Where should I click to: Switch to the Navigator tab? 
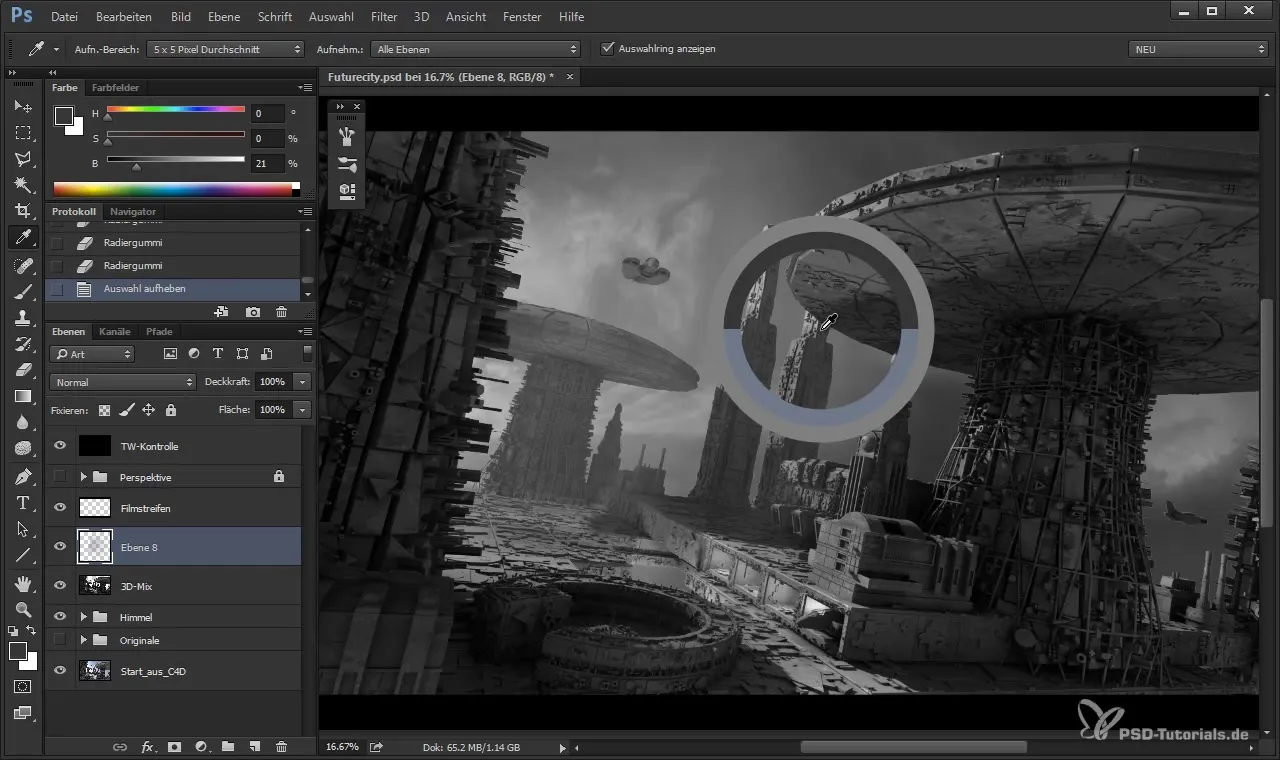133,212
